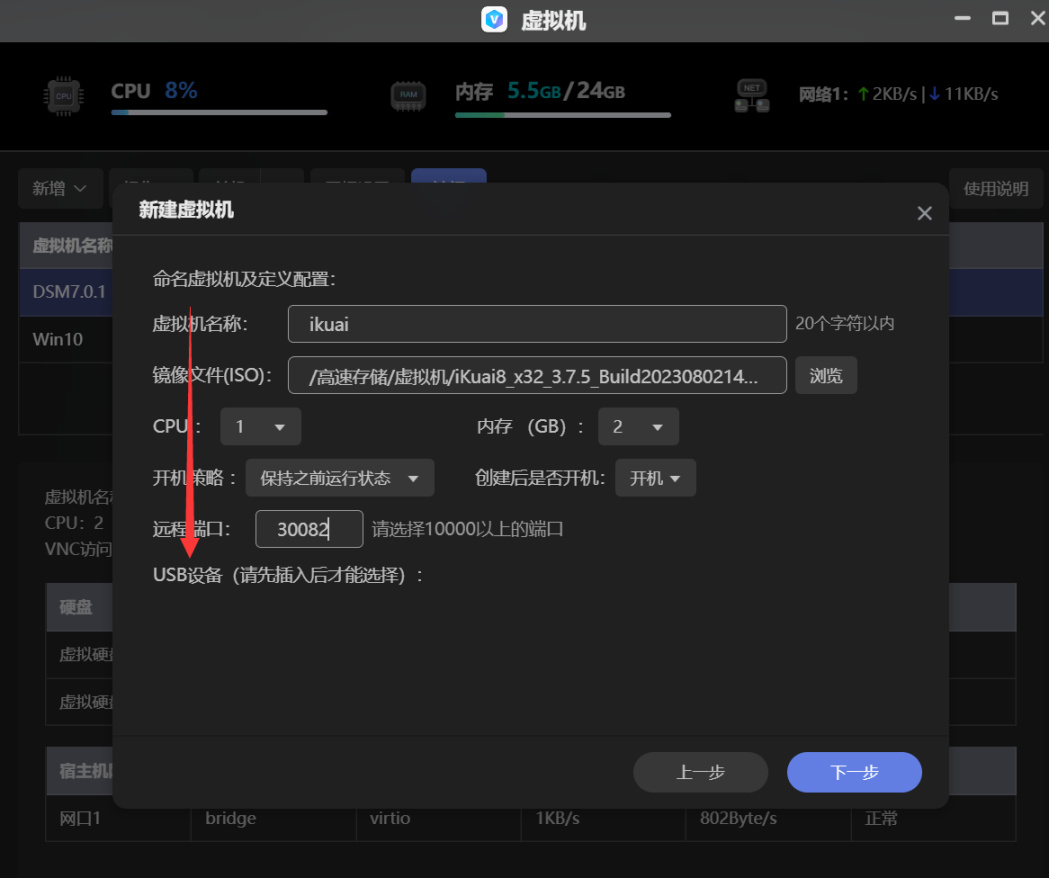Click the 请选择10000以上的端口 hint text

click(467, 529)
